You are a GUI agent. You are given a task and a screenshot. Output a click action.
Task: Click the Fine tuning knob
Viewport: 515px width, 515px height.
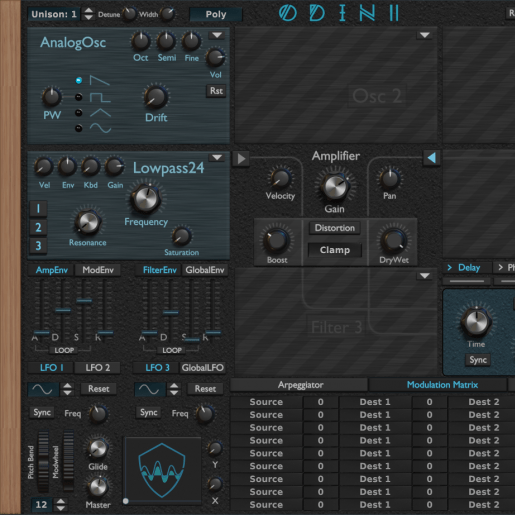[191, 41]
